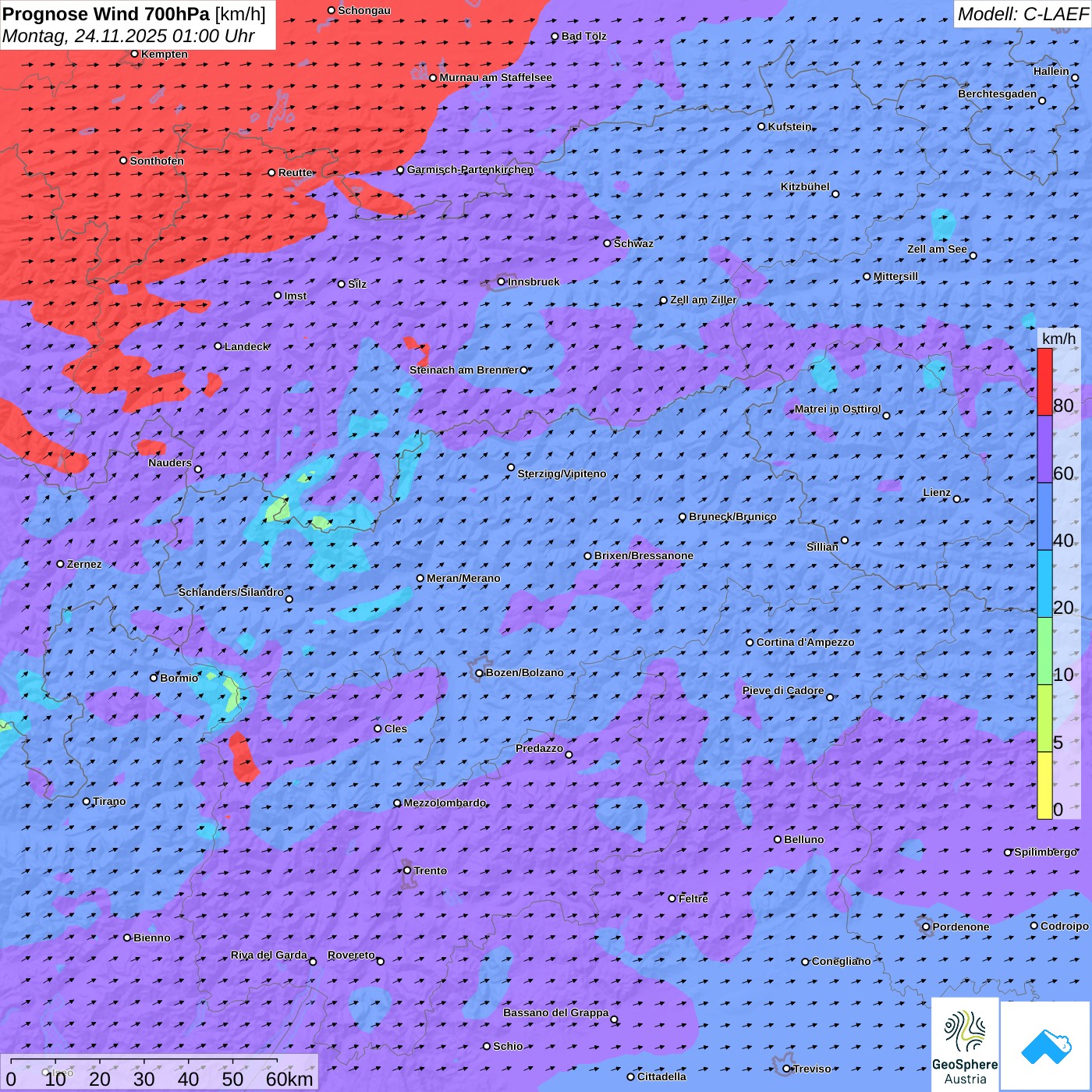Click the 'Bassano del Grappa' label
1092x1092 pixels.
[x=555, y=1012]
